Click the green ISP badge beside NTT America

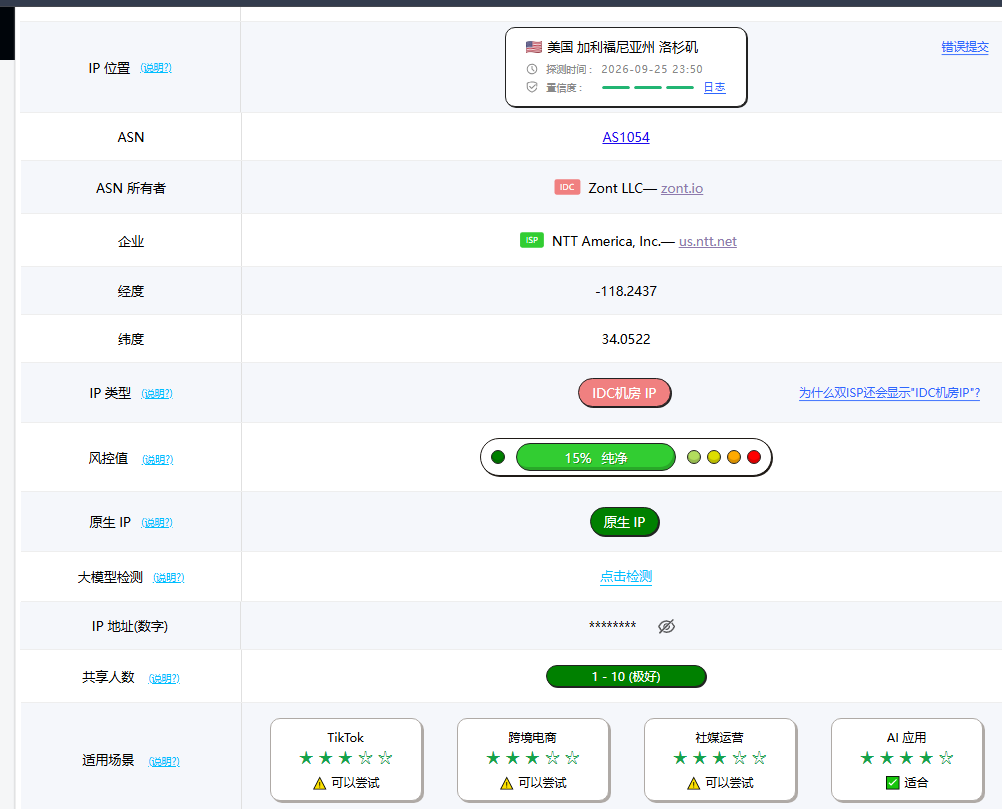click(532, 240)
